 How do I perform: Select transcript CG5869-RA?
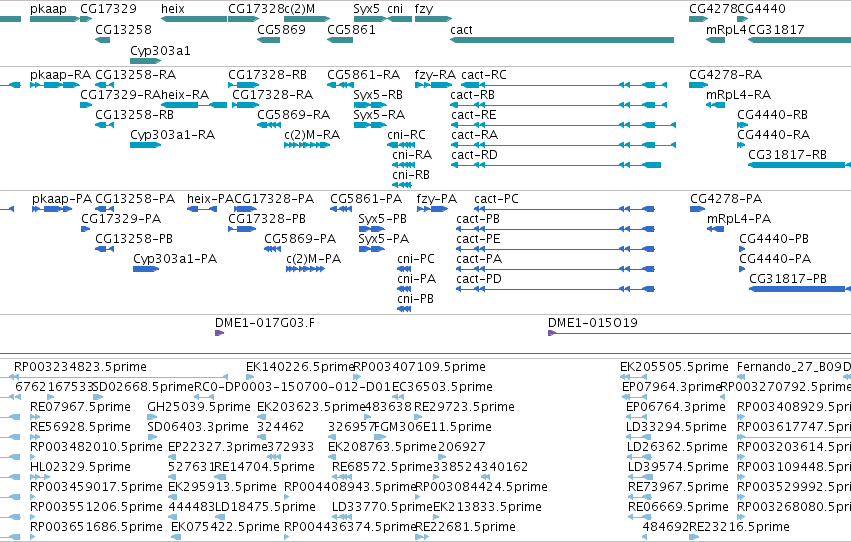tap(294, 115)
